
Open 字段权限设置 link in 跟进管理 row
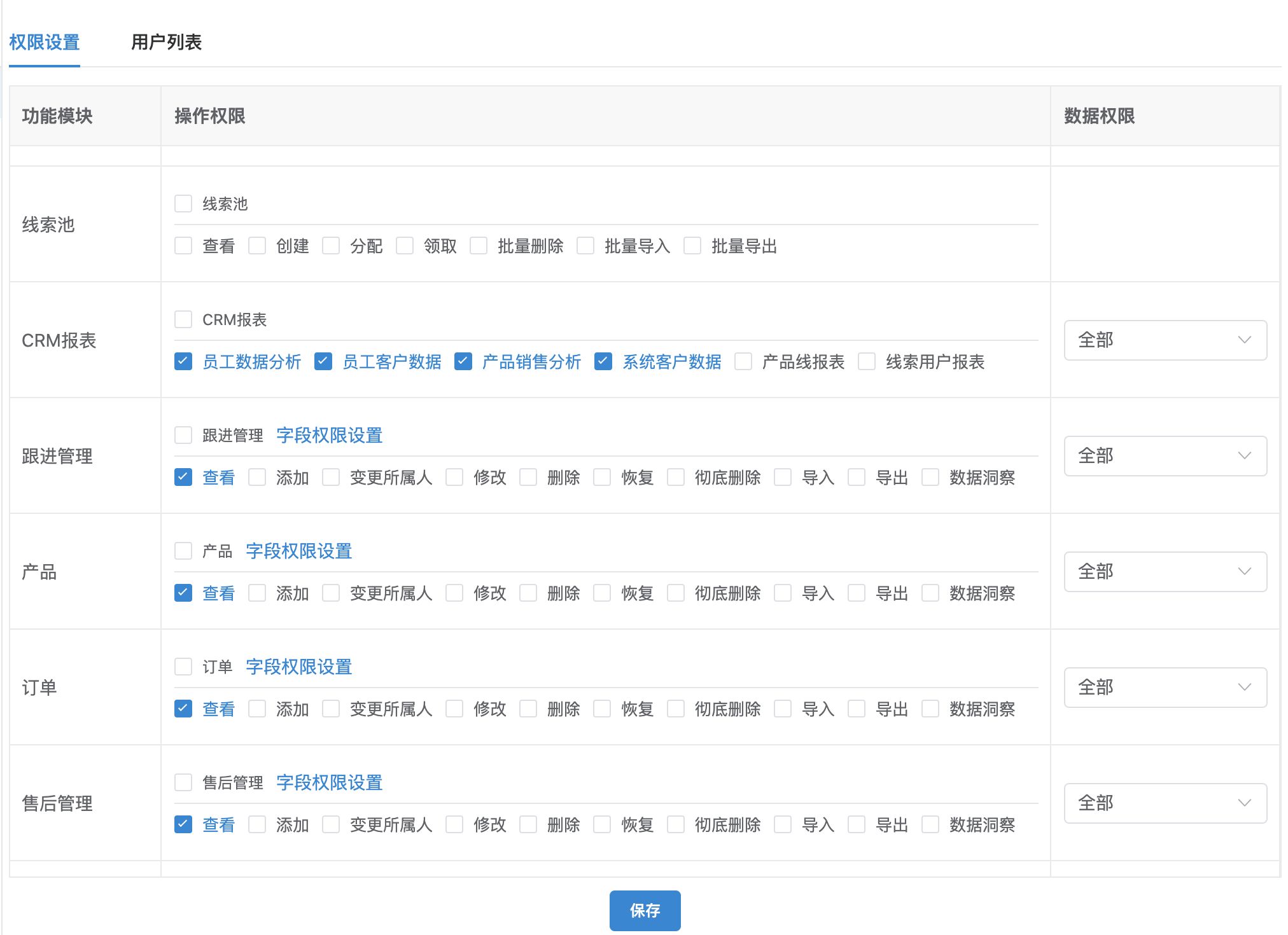click(329, 436)
